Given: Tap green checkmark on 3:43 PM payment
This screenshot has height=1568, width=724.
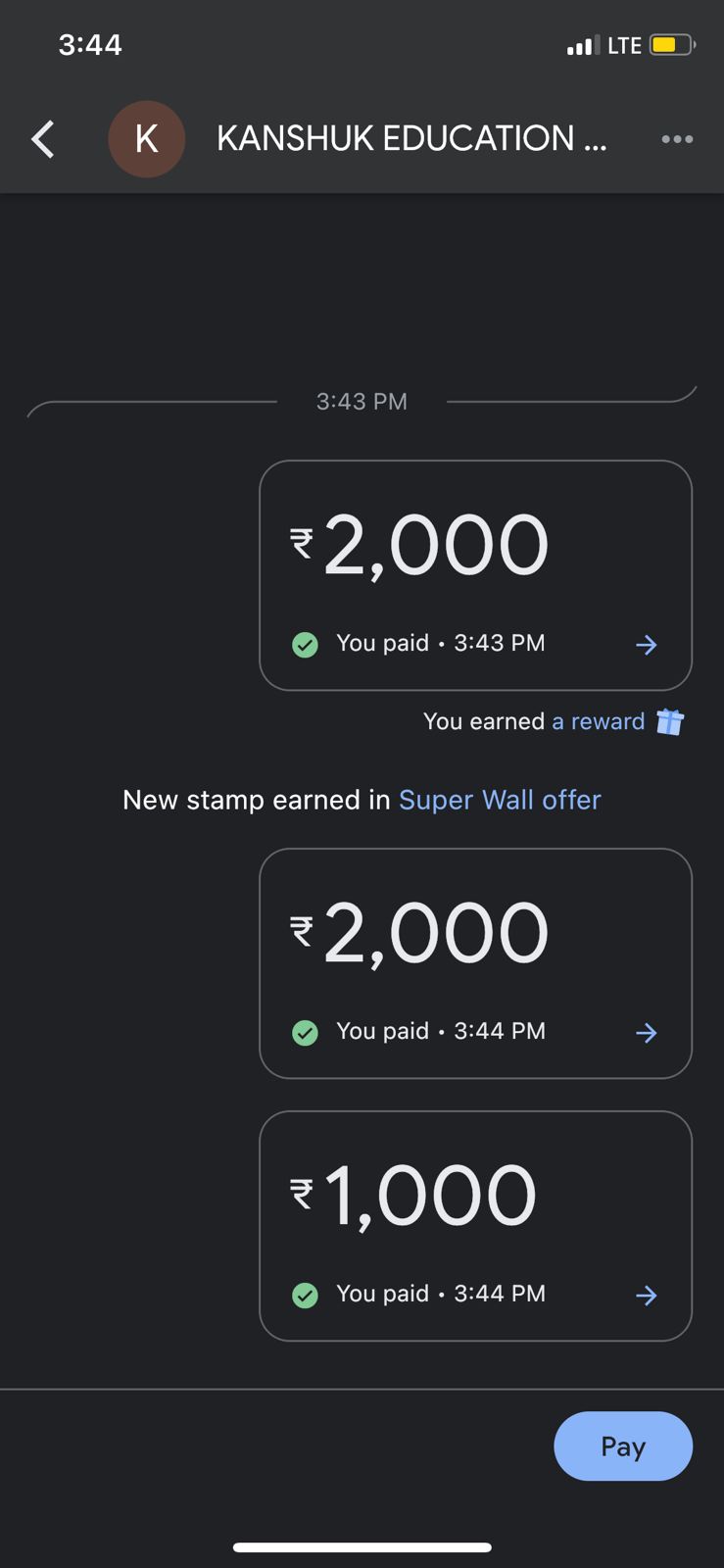Looking at the screenshot, I should [305, 645].
